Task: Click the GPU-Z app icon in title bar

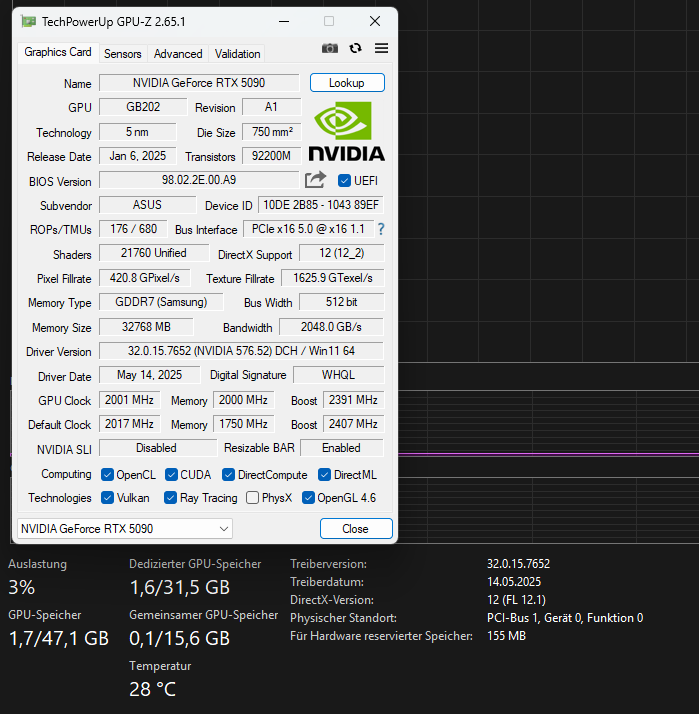Action: 29,21
